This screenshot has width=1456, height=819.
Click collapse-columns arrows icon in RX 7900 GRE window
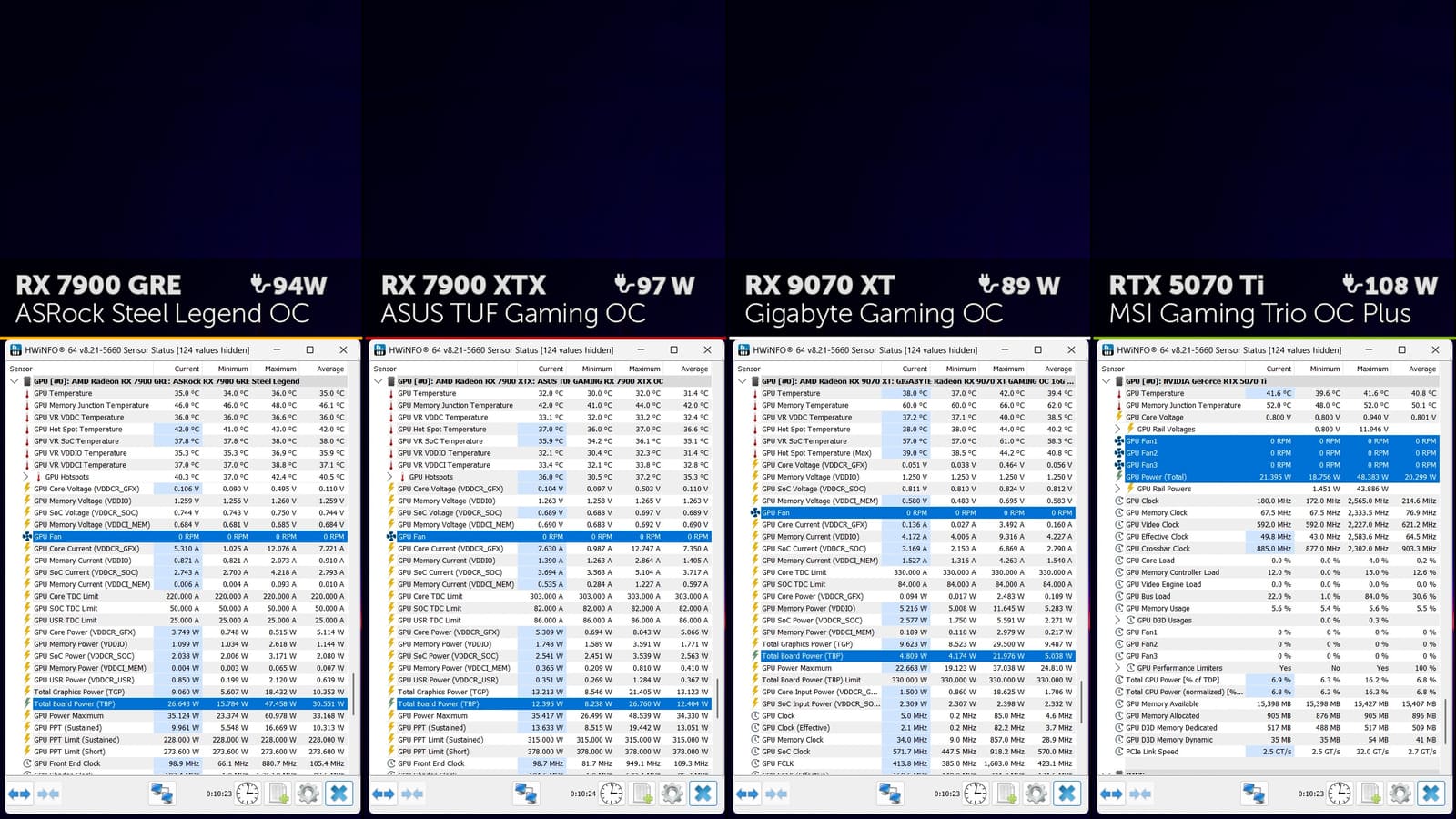[x=48, y=794]
